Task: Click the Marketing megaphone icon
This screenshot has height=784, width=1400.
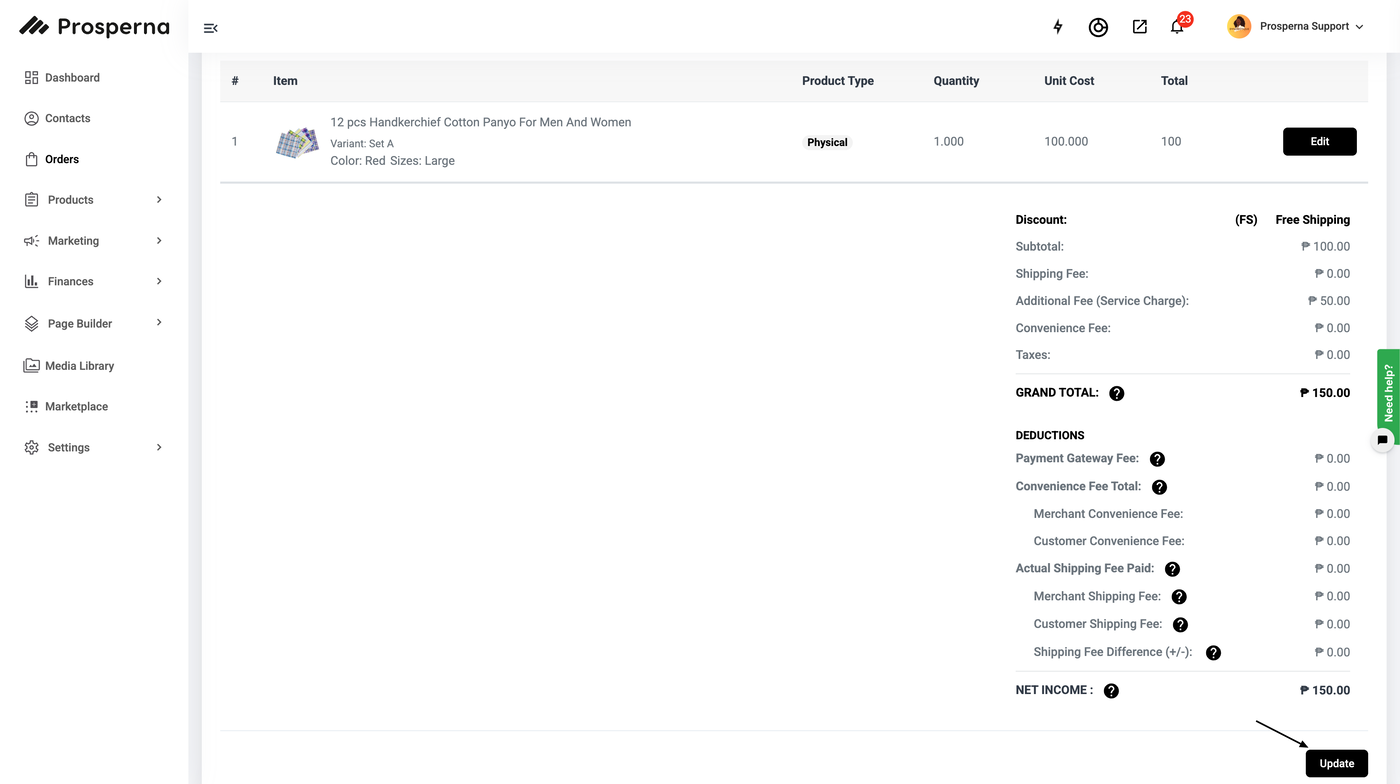Action: pyautogui.click(x=31, y=241)
